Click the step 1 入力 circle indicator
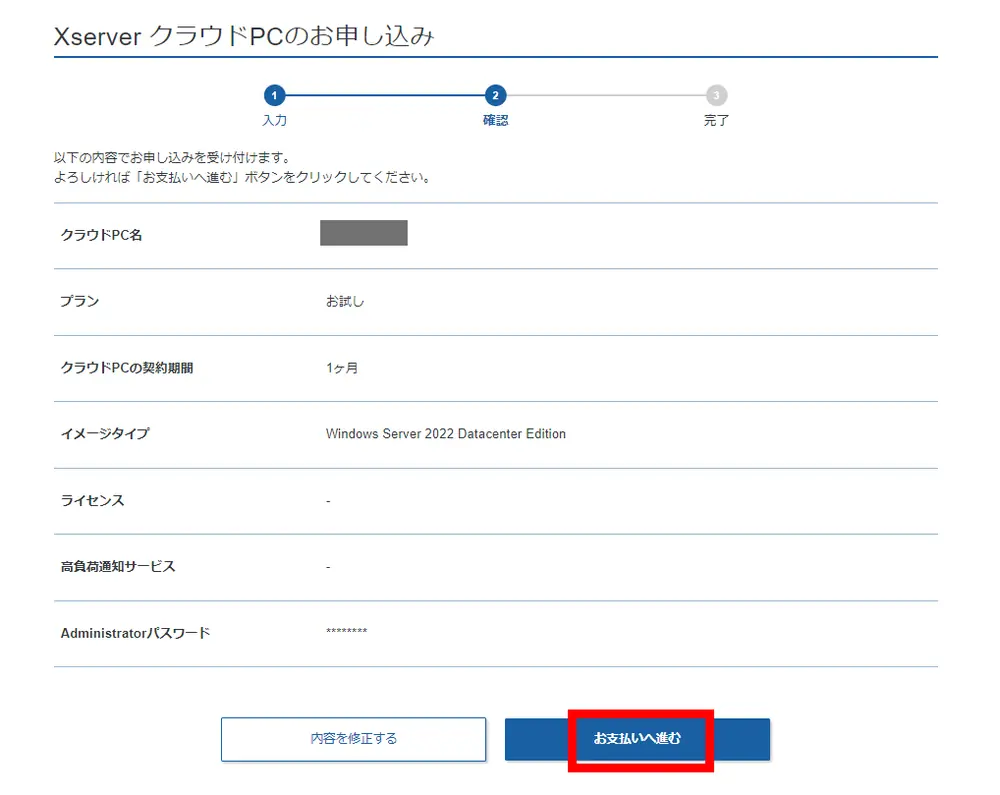 click(x=275, y=97)
